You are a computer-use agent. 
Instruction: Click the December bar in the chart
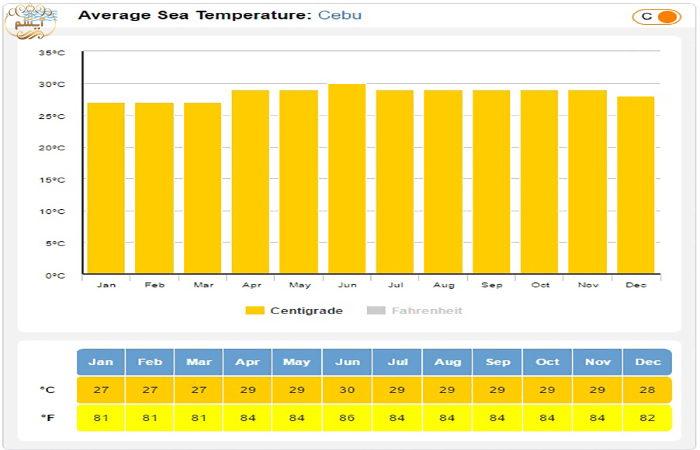click(x=636, y=185)
